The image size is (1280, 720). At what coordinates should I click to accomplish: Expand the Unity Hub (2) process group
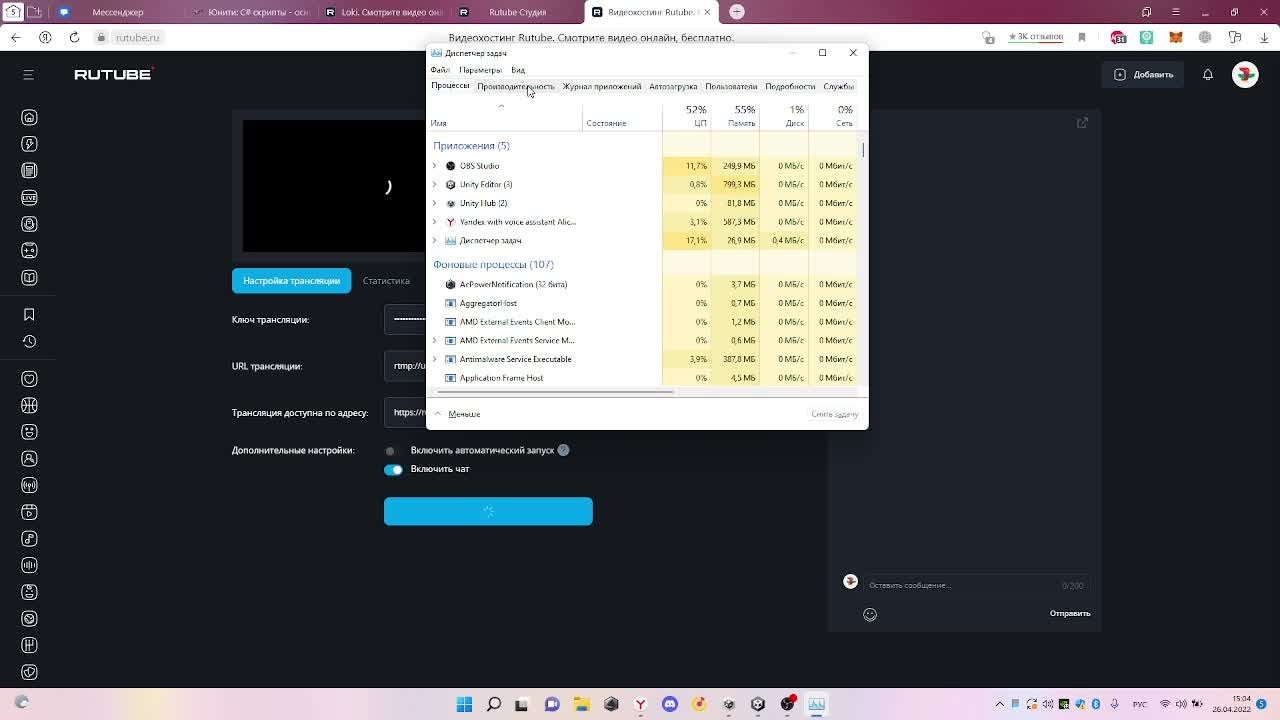point(434,203)
